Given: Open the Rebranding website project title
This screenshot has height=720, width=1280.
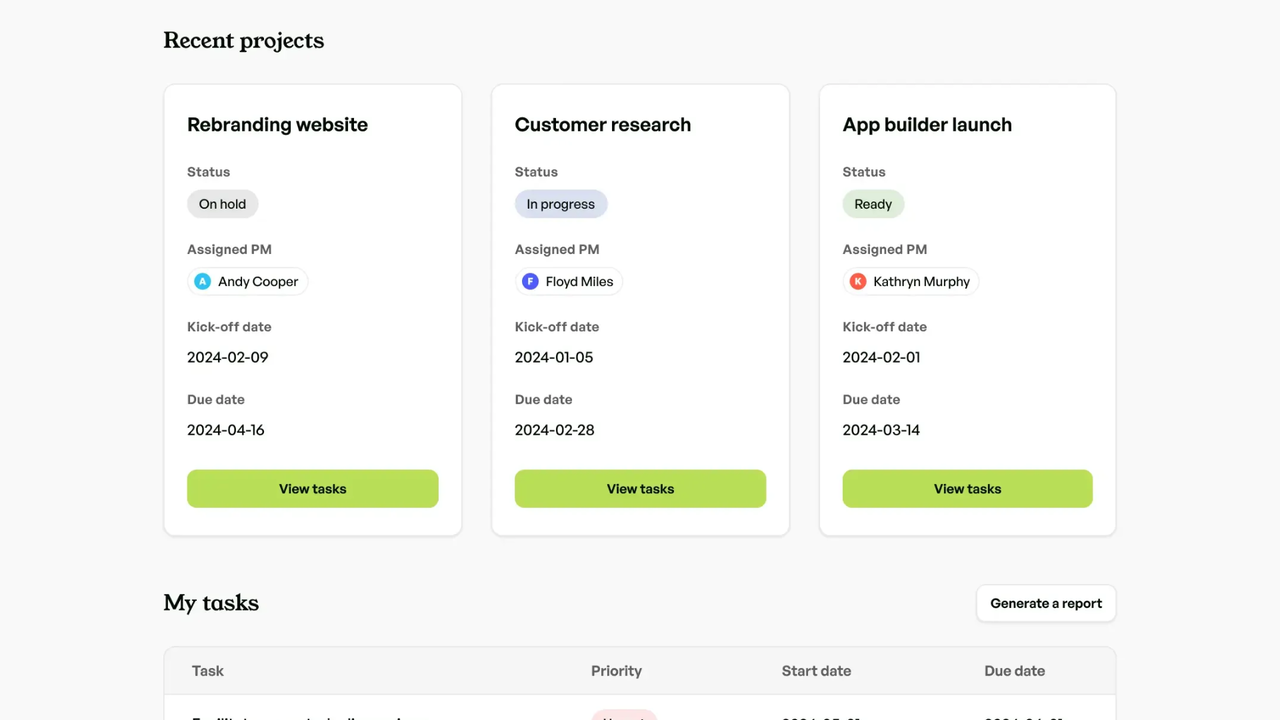Looking at the screenshot, I should coord(277,125).
